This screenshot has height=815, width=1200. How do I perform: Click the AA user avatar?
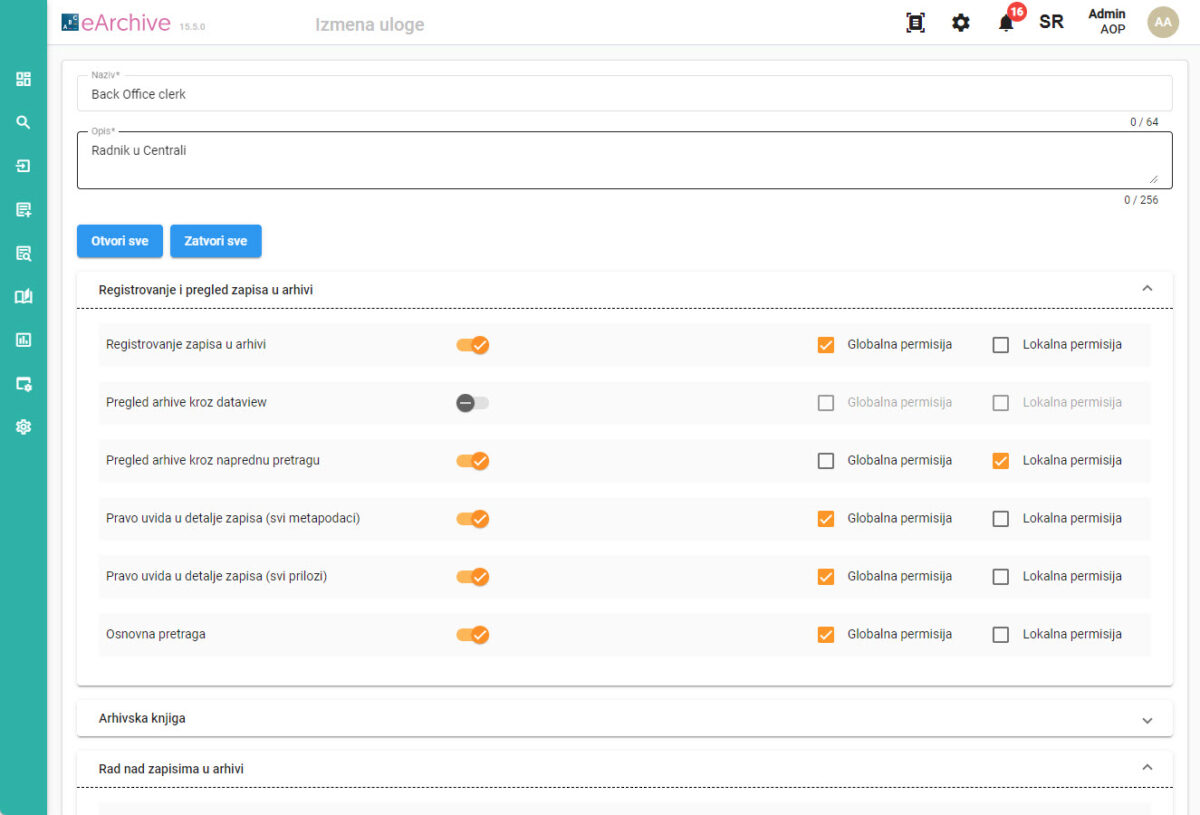[x=1162, y=22]
